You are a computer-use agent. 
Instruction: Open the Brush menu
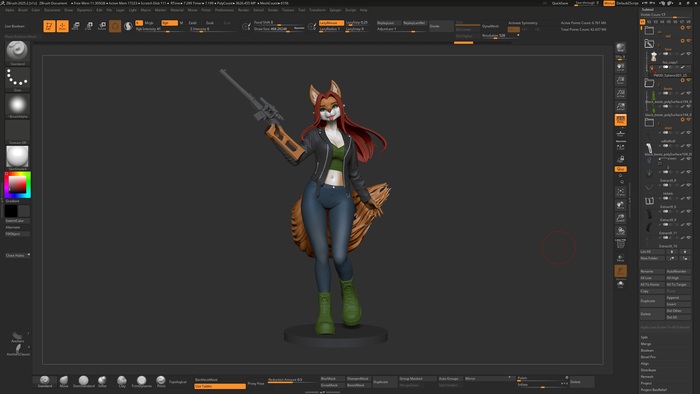[23, 10]
